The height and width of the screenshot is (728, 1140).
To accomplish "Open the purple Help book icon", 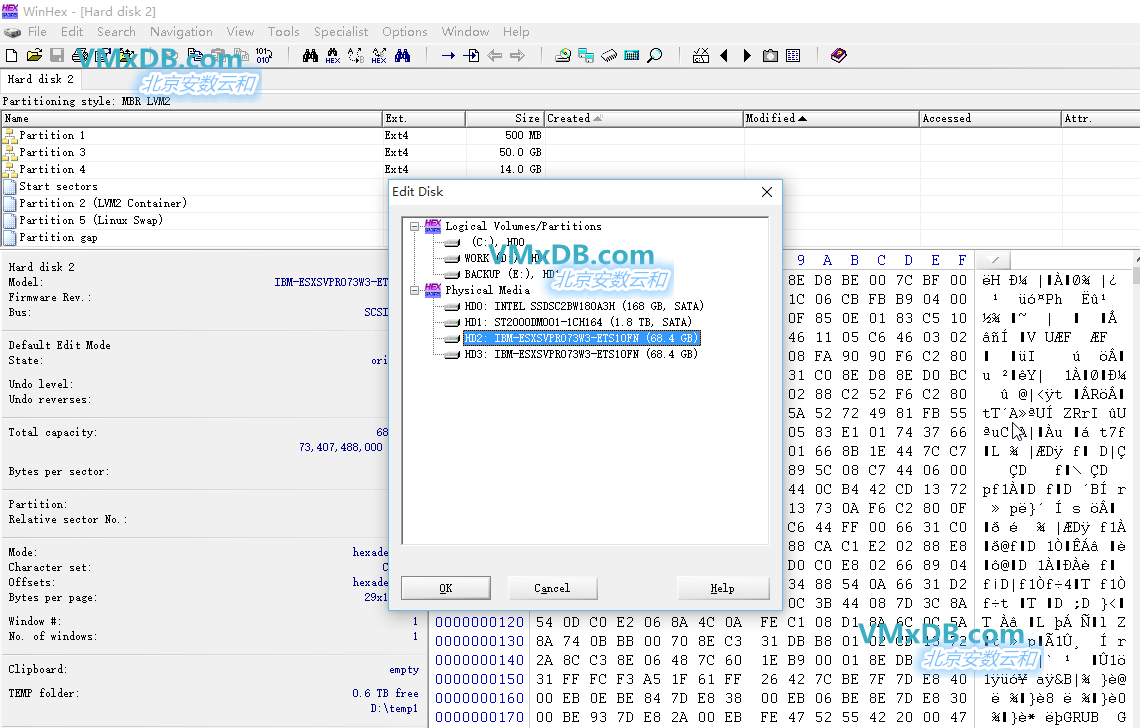I will click(x=838, y=55).
